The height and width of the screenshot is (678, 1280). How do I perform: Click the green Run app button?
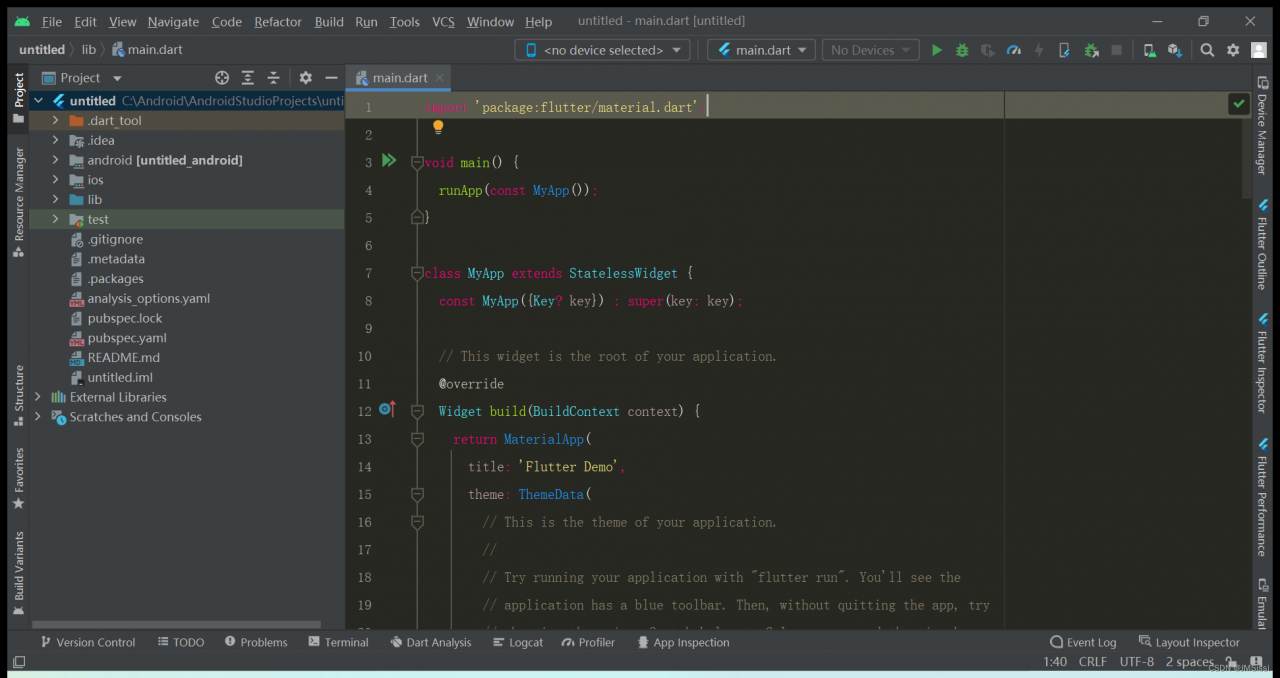pos(936,50)
